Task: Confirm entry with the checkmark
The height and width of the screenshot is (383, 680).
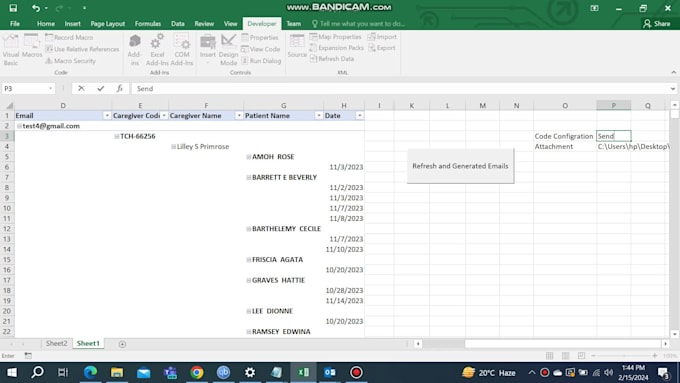Action: [101, 88]
